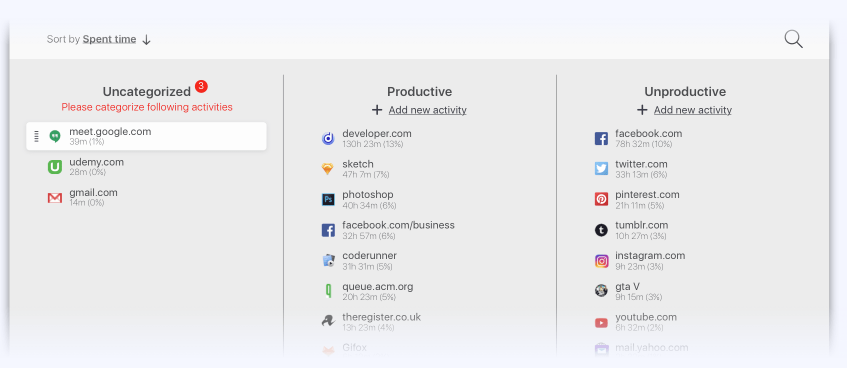Image resolution: width=847 pixels, height=368 pixels.
Task: Select the facebook.com/business activity name
Action: (398, 225)
